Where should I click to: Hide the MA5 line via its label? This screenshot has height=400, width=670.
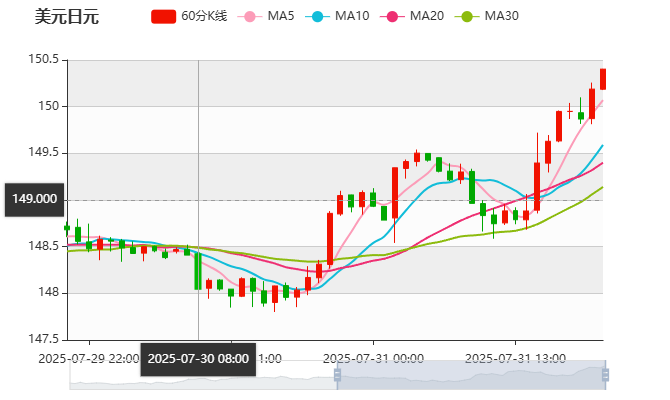click(281, 16)
